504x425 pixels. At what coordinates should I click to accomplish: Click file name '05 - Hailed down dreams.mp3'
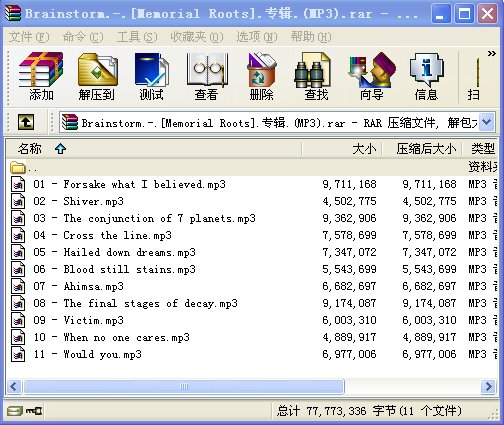[x=114, y=252]
